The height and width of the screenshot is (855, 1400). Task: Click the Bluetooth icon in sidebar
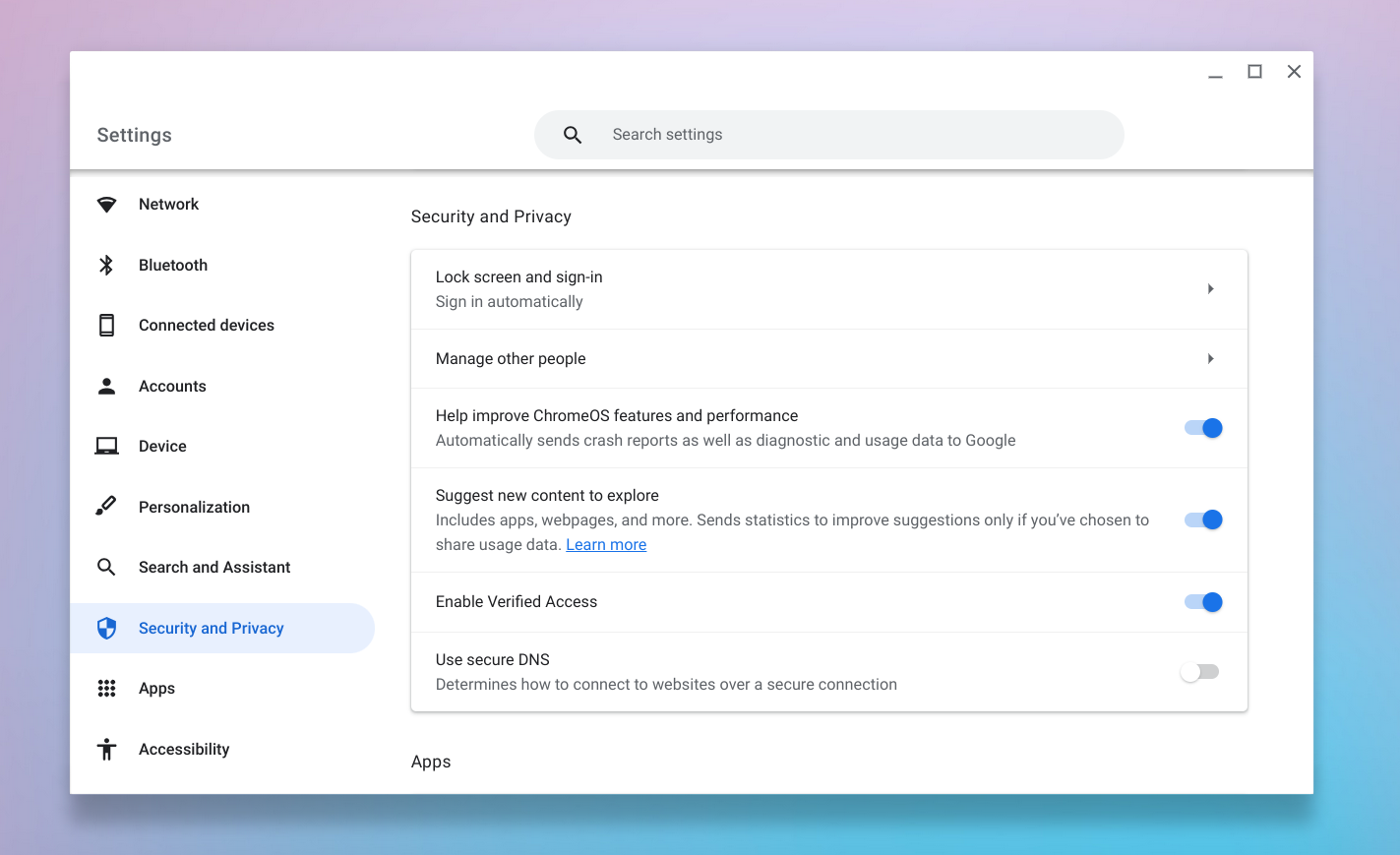click(106, 265)
